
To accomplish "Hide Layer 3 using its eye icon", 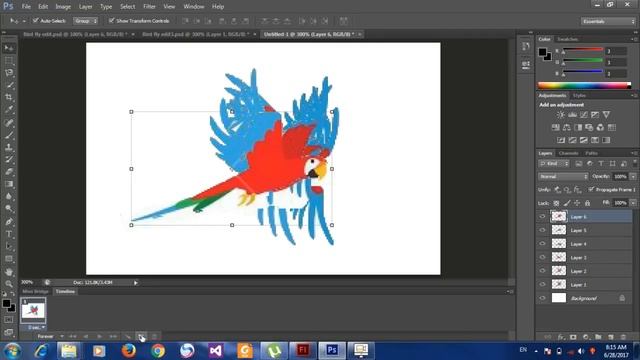I will 542,257.
